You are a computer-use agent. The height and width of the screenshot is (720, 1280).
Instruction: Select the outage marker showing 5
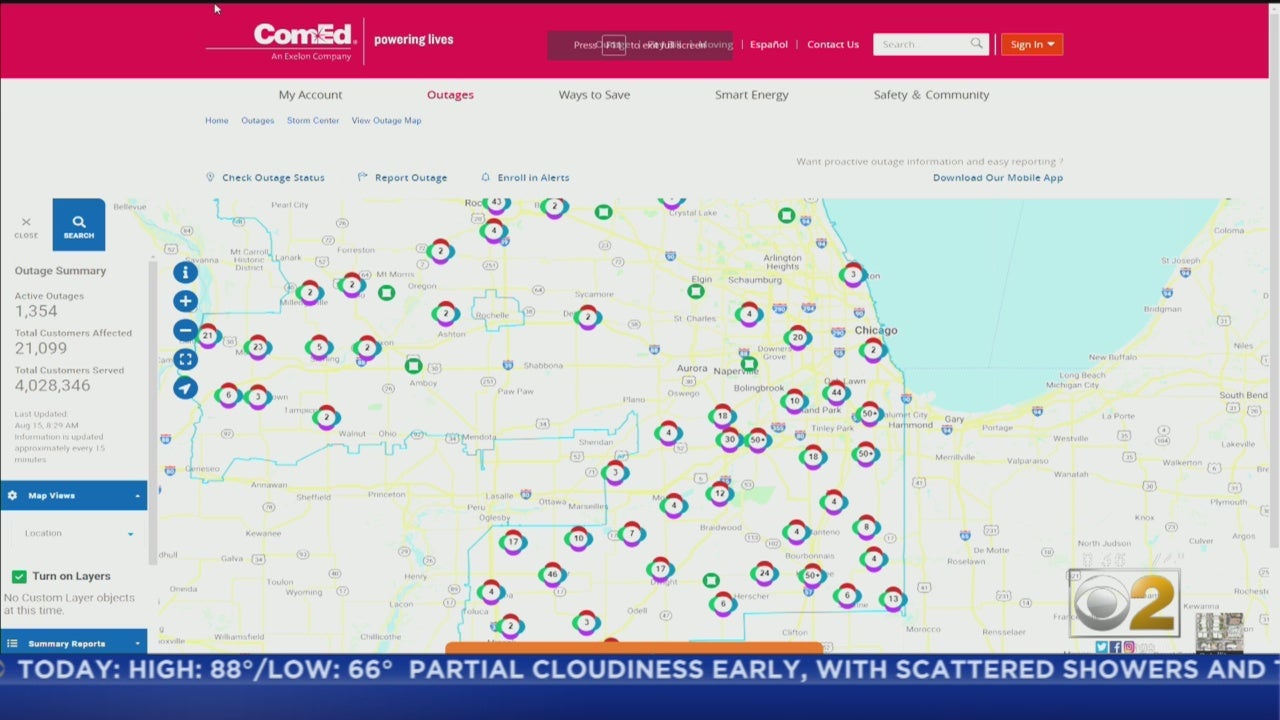pyautogui.click(x=319, y=348)
